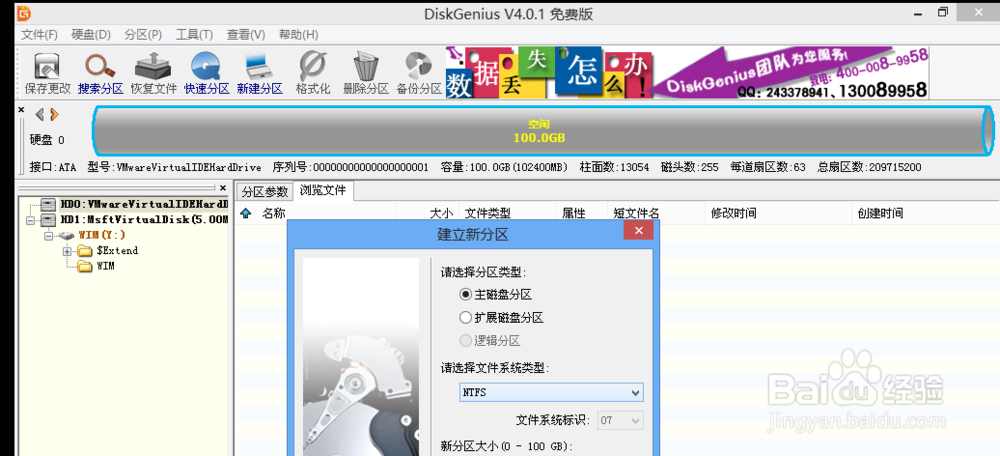This screenshot has width=1000, height=456.
Task: Click the Save Changes (保存更改) toolbar icon
Action: [x=47, y=74]
